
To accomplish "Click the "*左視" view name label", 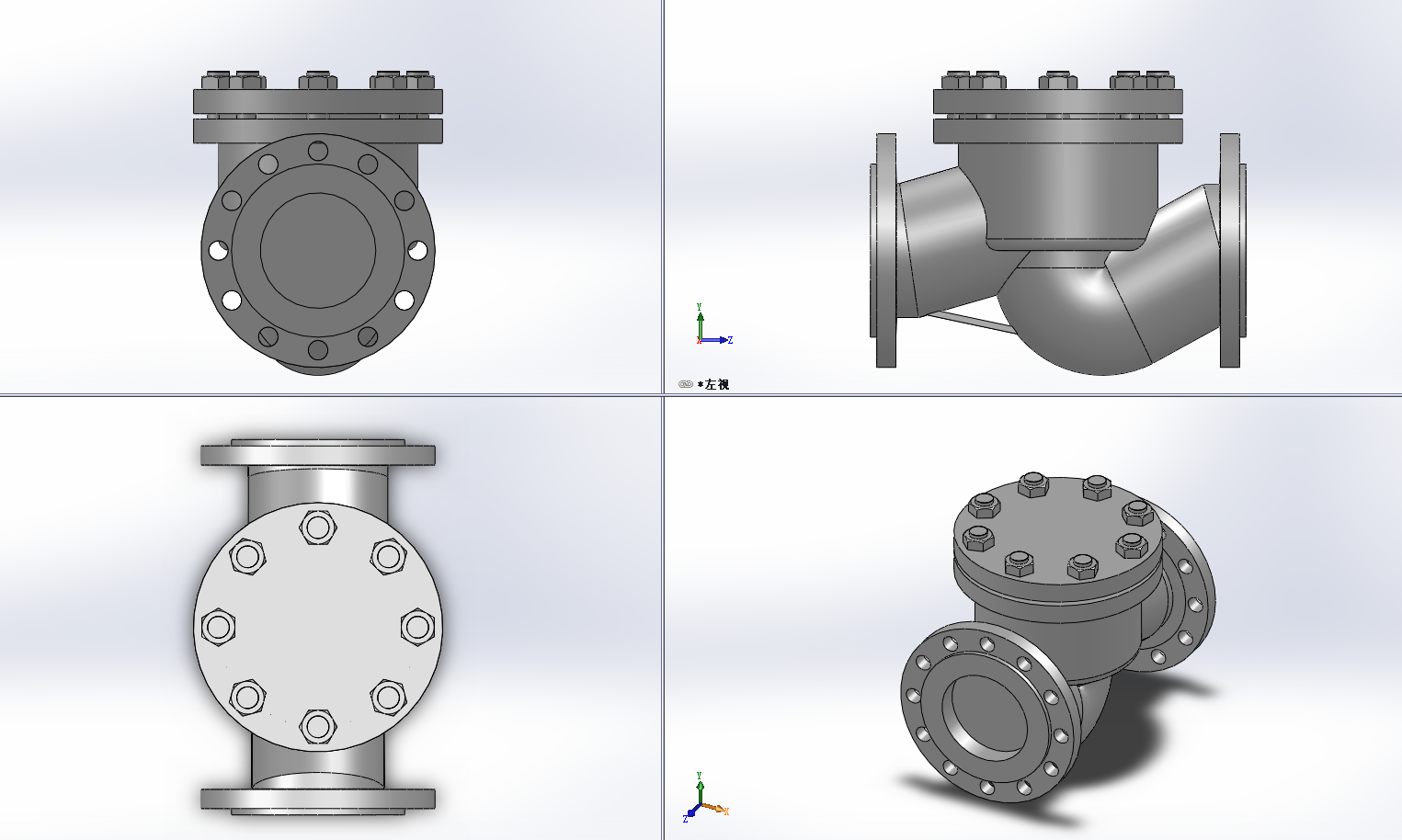I will [x=713, y=384].
